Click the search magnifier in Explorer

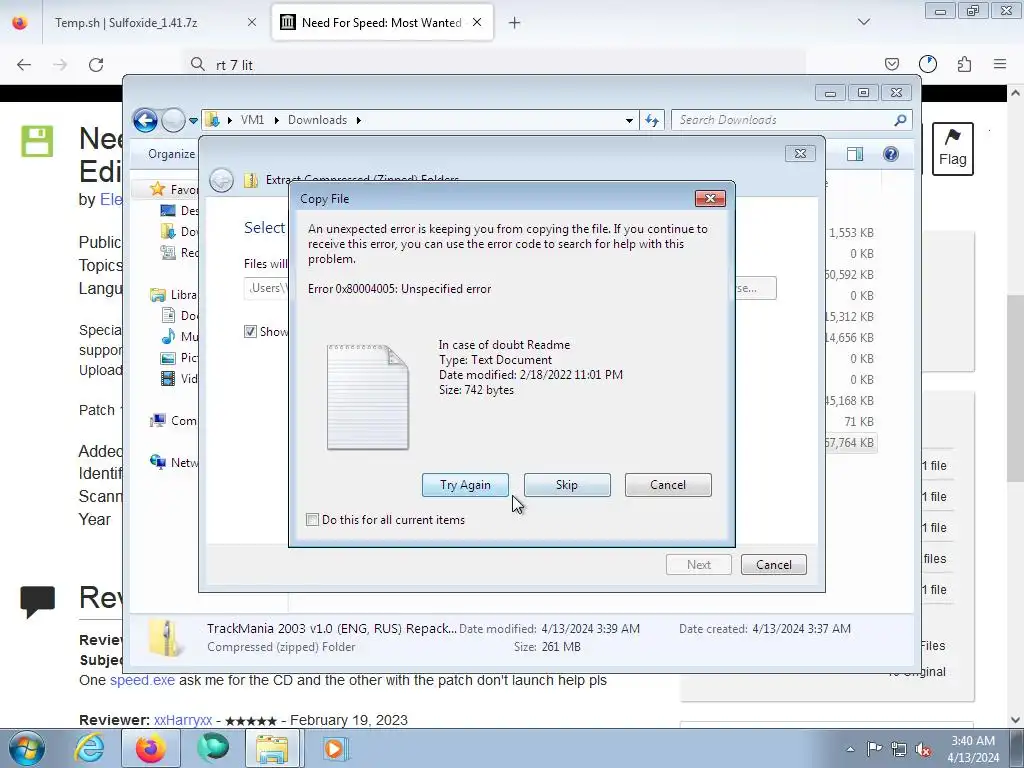click(x=901, y=120)
